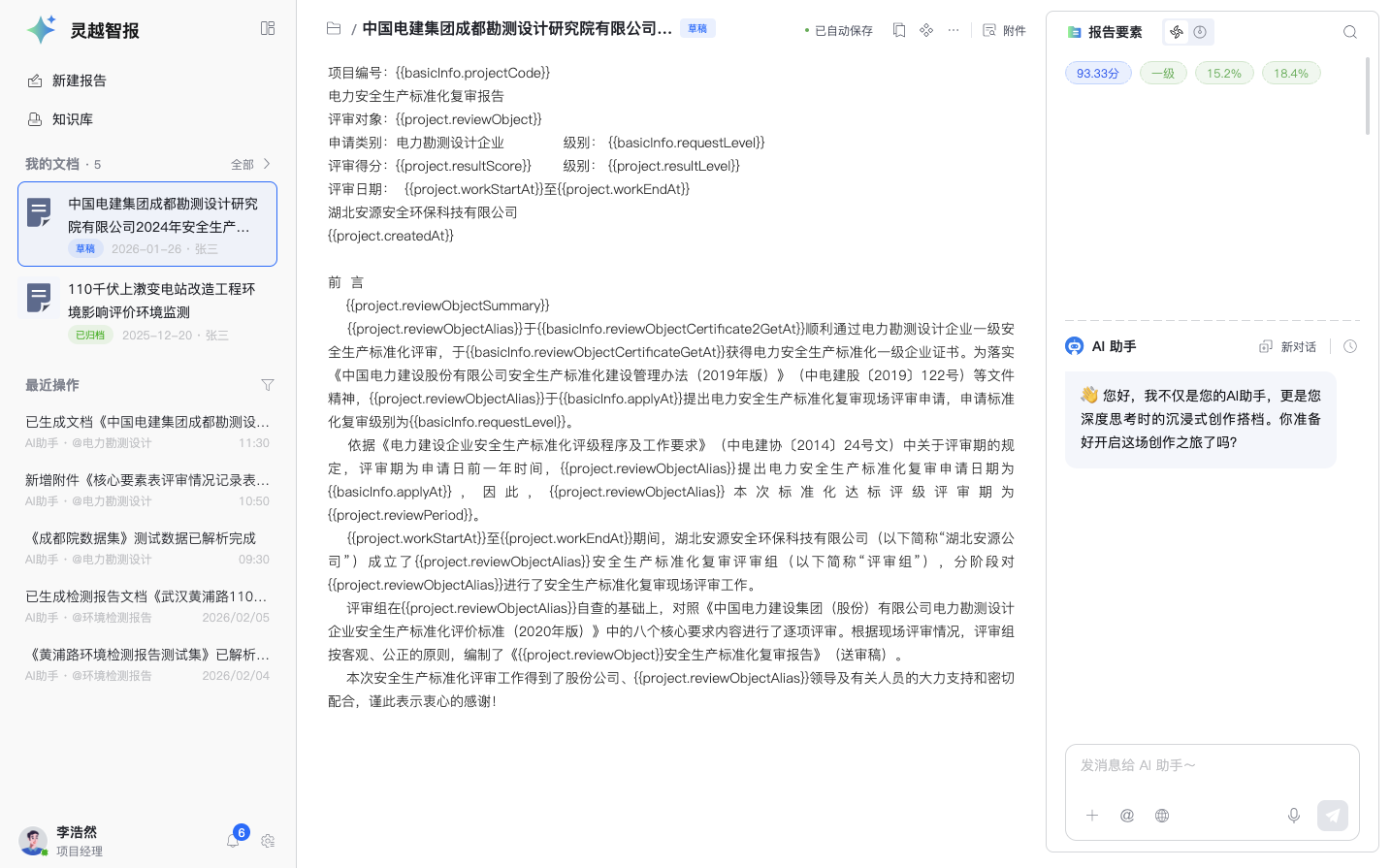The width and height of the screenshot is (1391, 868).
Task: Open notifications bell with 6 badge
Action: point(234,840)
